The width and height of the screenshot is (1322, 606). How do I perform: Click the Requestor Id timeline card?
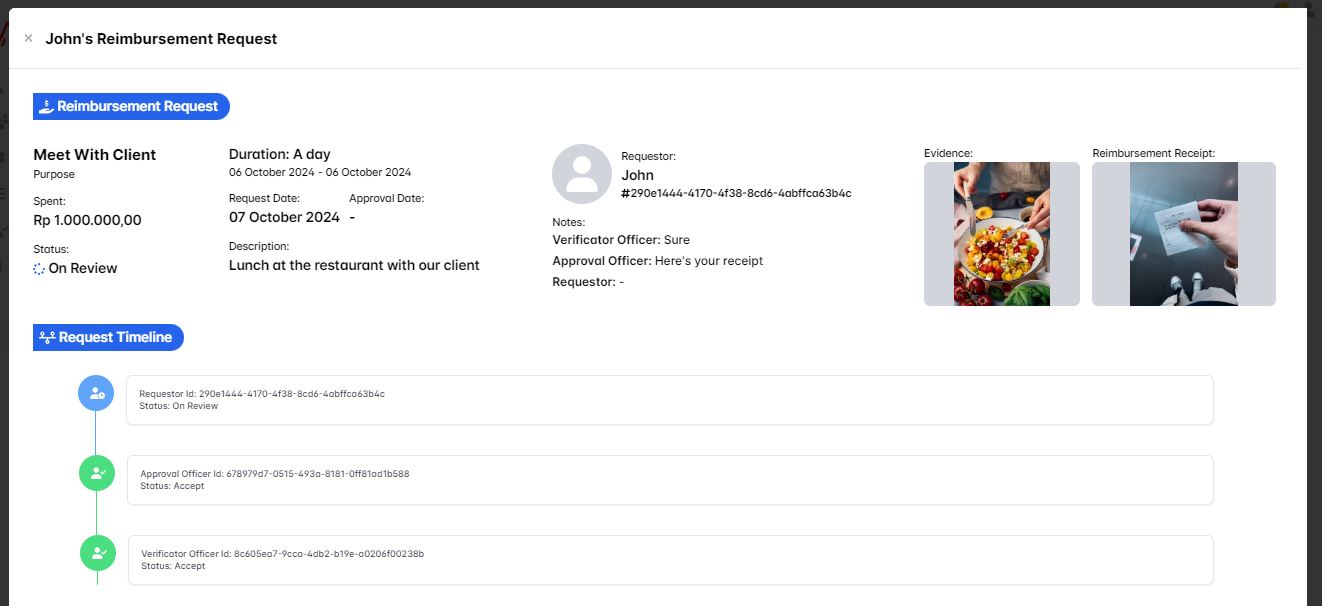point(669,400)
